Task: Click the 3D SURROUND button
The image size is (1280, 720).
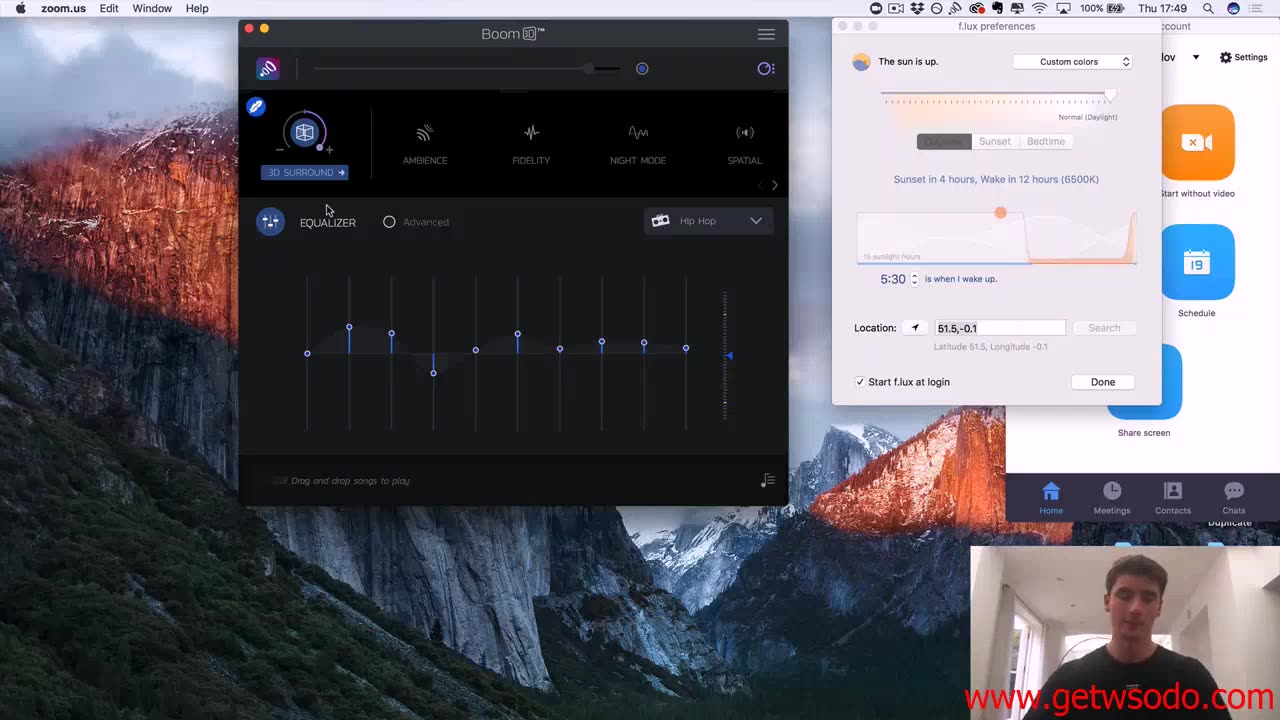Action: click(x=305, y=172)
